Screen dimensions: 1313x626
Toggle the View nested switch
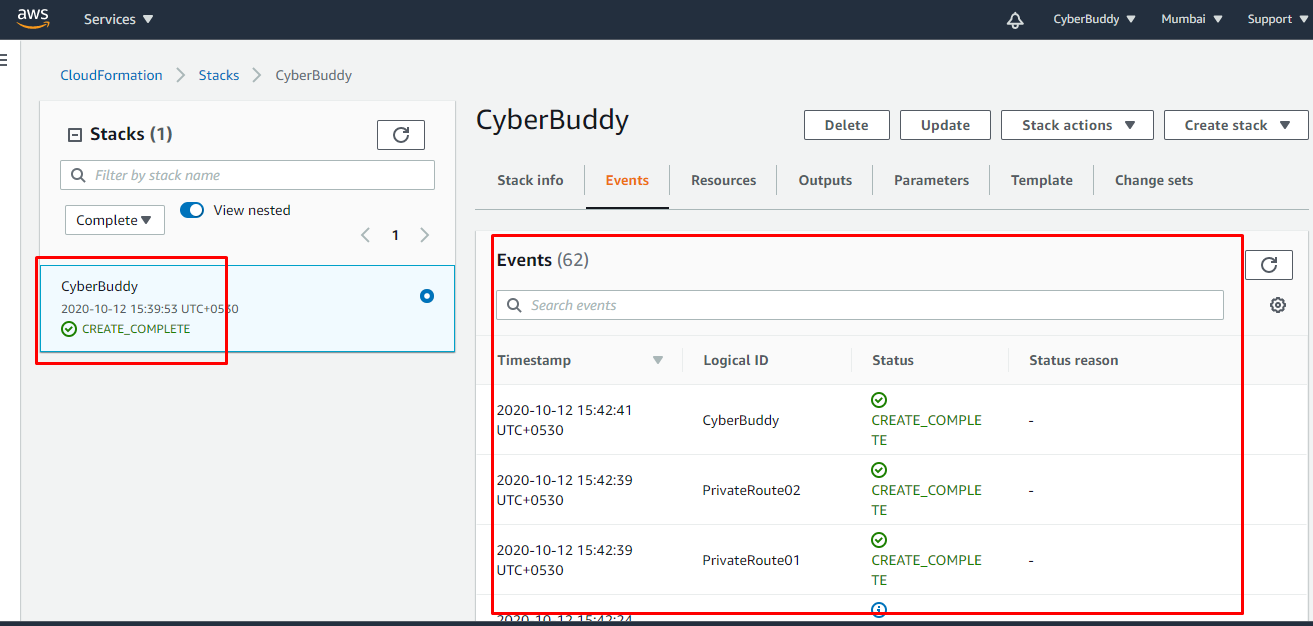[192, 210]
